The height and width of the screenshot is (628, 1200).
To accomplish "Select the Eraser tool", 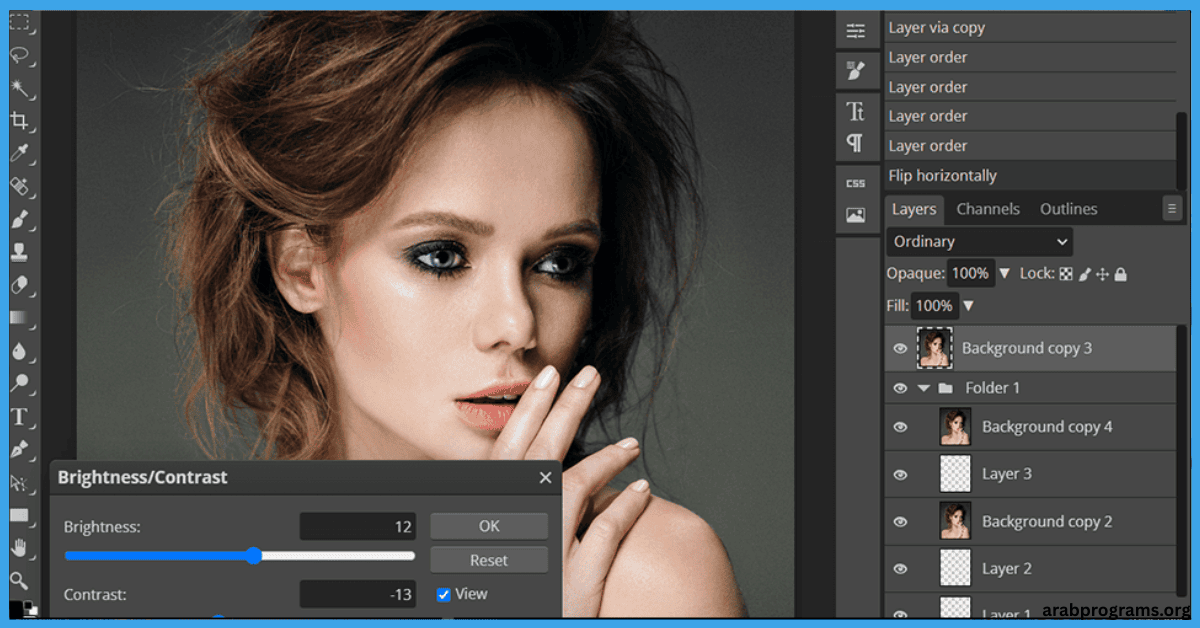I will [x=20, y=285].
